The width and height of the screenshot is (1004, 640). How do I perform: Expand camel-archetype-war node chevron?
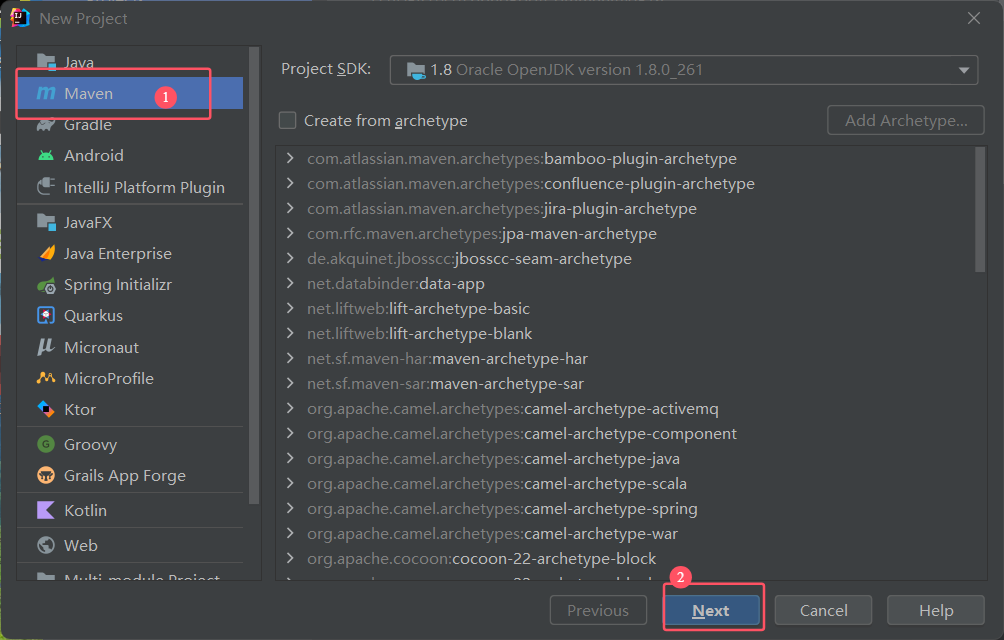[290, 532]
